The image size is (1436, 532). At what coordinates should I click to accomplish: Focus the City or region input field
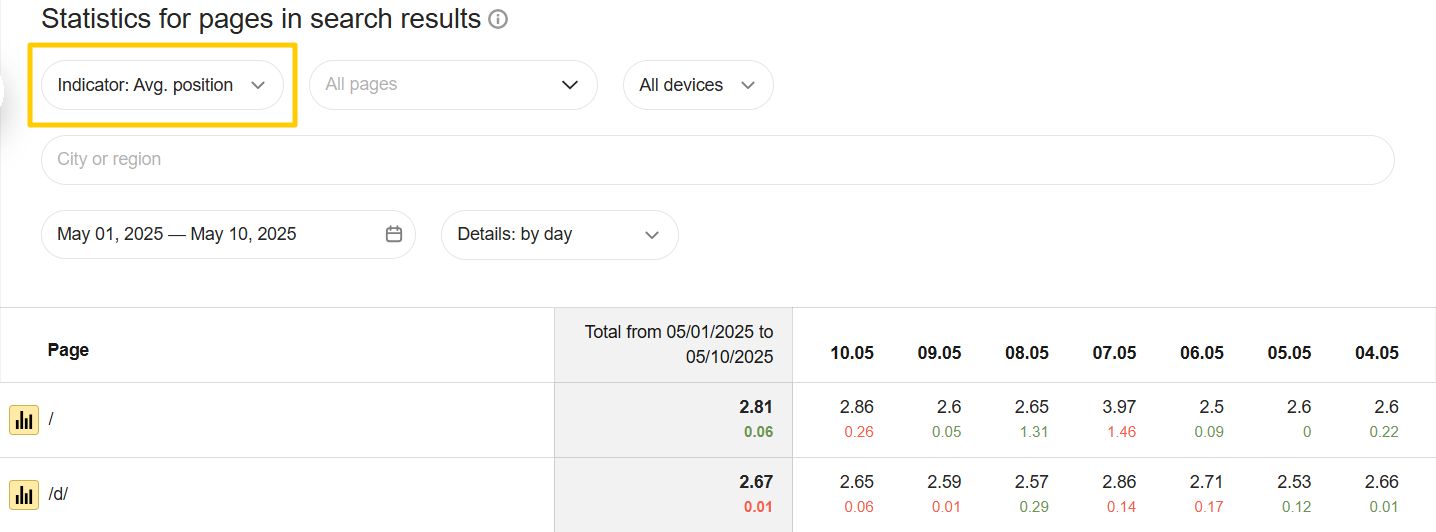(x=717, y=160)
